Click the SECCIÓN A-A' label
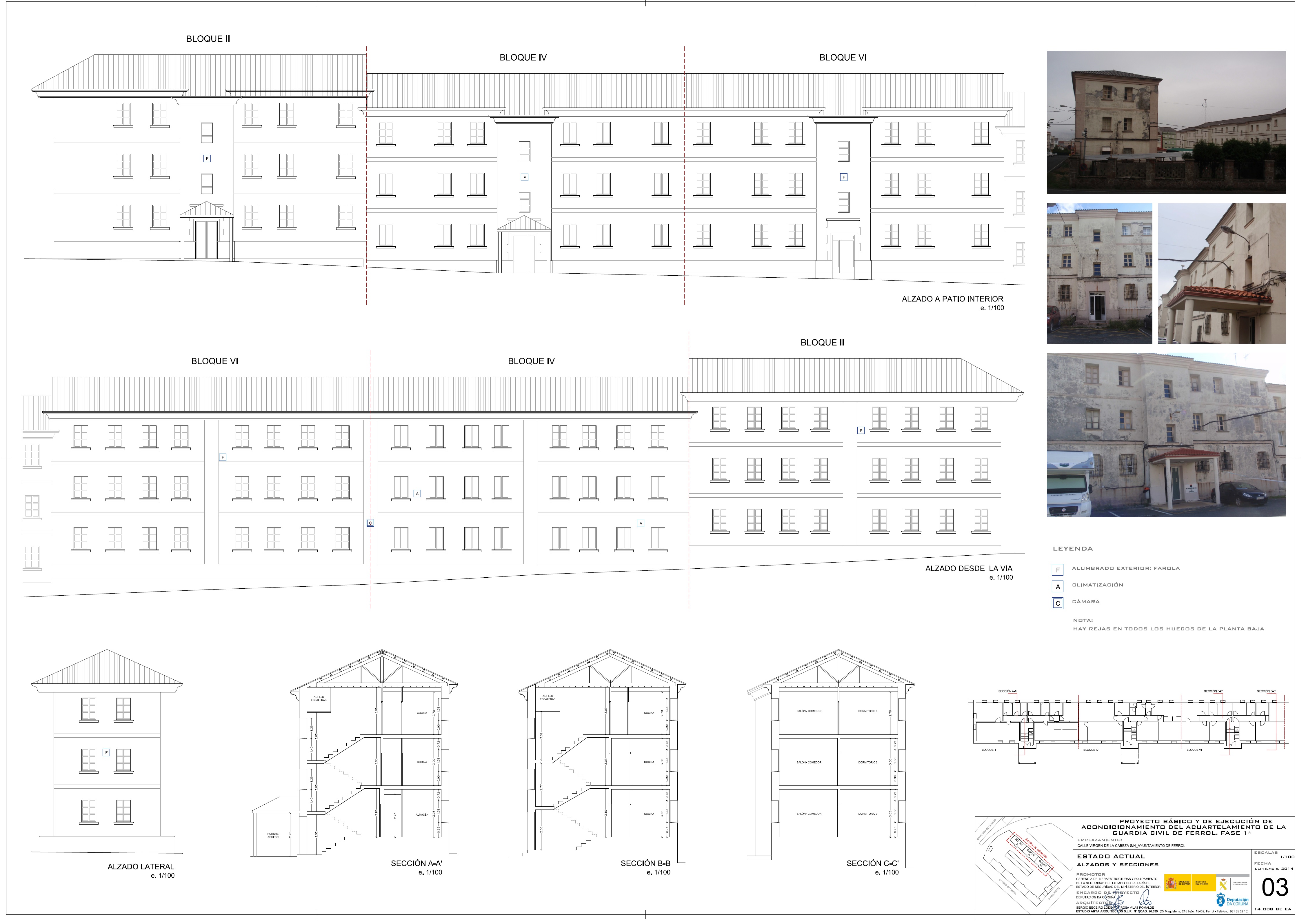1306x924 pixels. (x=416, y=863)
